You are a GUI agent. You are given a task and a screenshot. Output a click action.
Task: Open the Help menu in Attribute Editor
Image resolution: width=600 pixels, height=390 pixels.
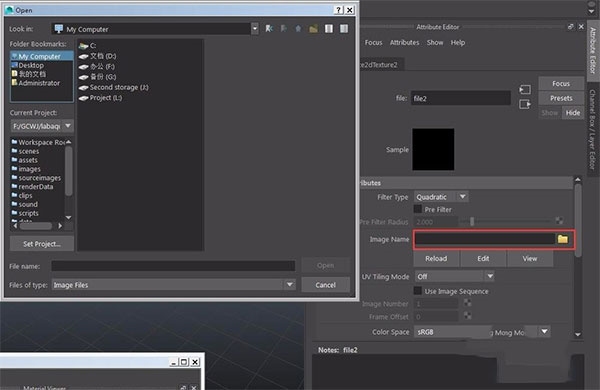click(458, 42)
